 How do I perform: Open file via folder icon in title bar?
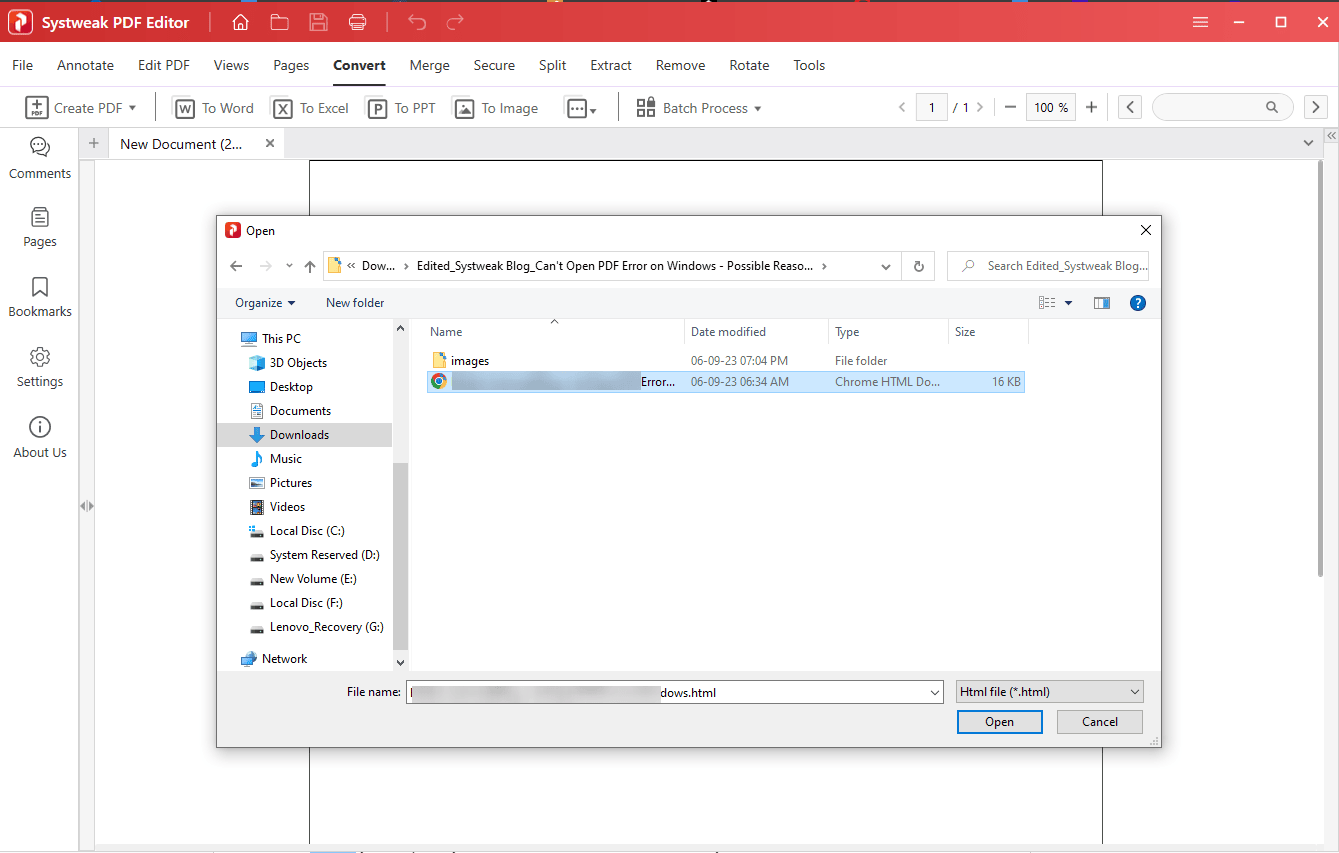tap(280, 22)
